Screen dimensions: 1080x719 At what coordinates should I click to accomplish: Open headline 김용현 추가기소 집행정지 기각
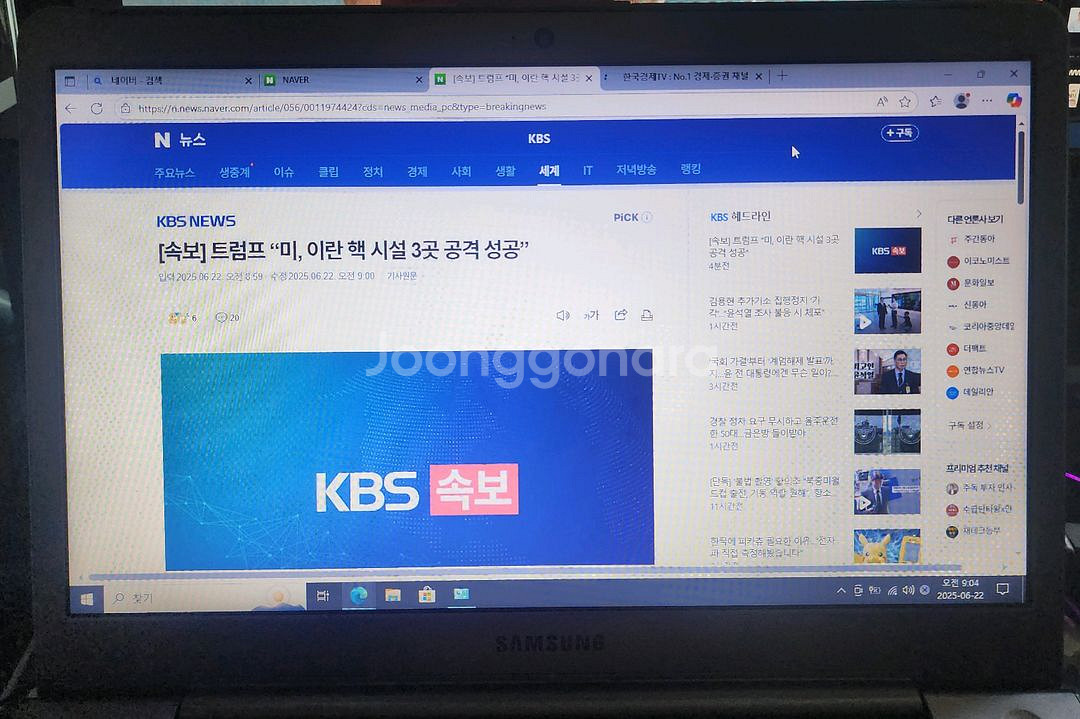point(766,306)
